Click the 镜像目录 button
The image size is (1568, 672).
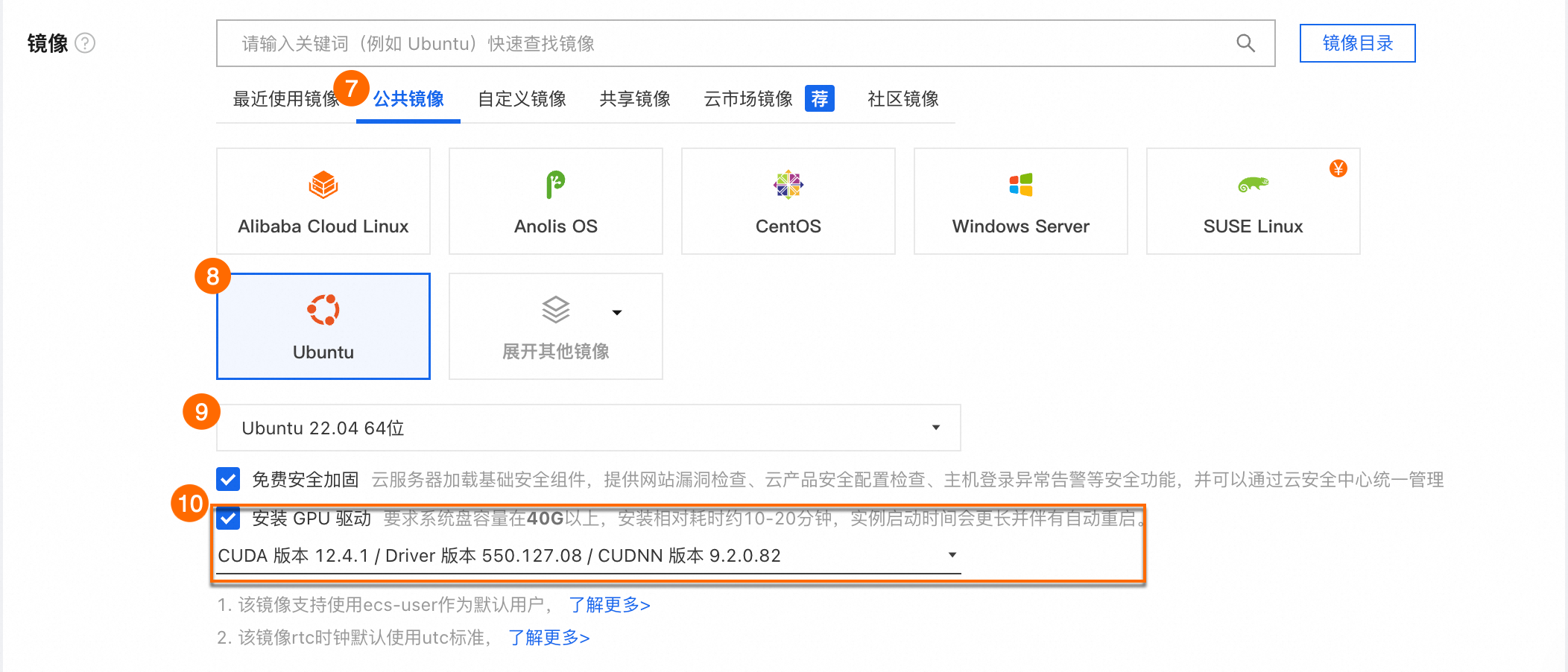tap(1358, 43)
